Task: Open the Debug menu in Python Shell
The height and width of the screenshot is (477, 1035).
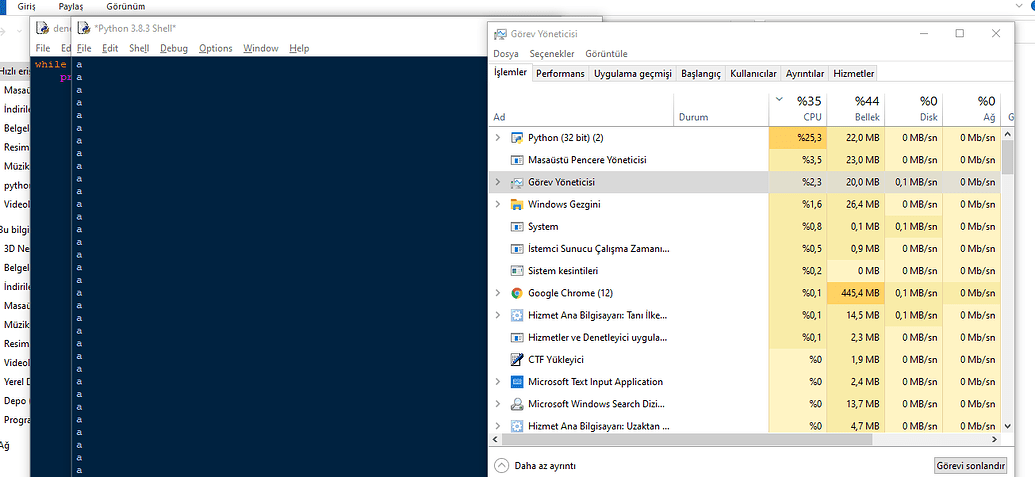Action: pyautogui.click(x=173, y=48)
